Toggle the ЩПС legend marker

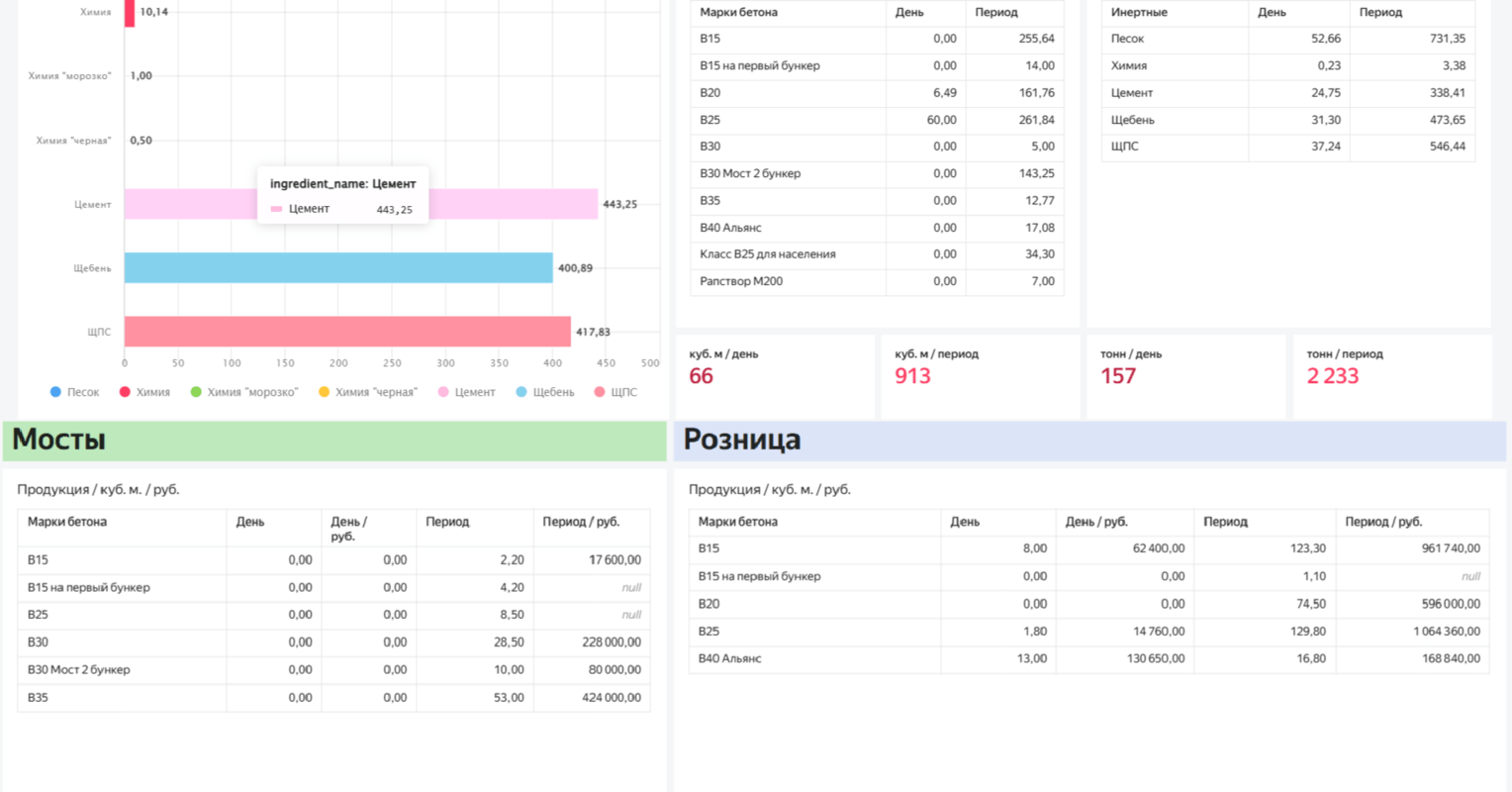(x=600, y=392)
